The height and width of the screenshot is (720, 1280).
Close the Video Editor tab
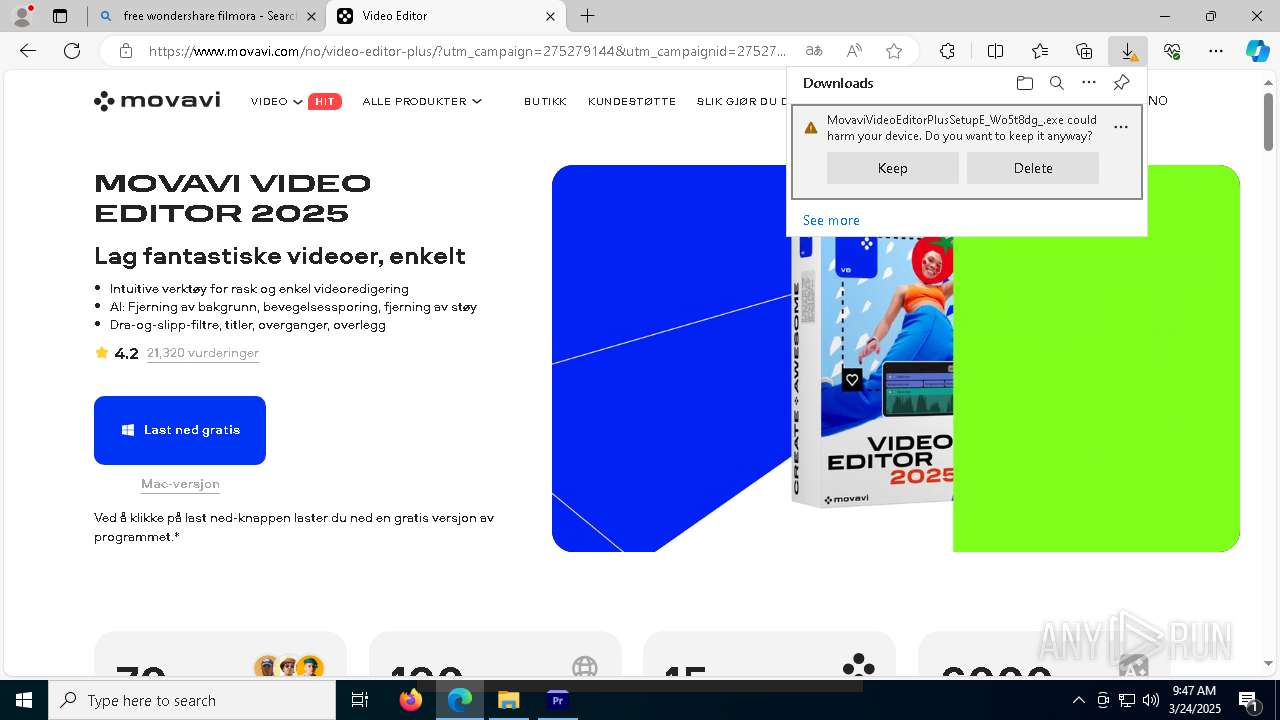tap(550, 16)
